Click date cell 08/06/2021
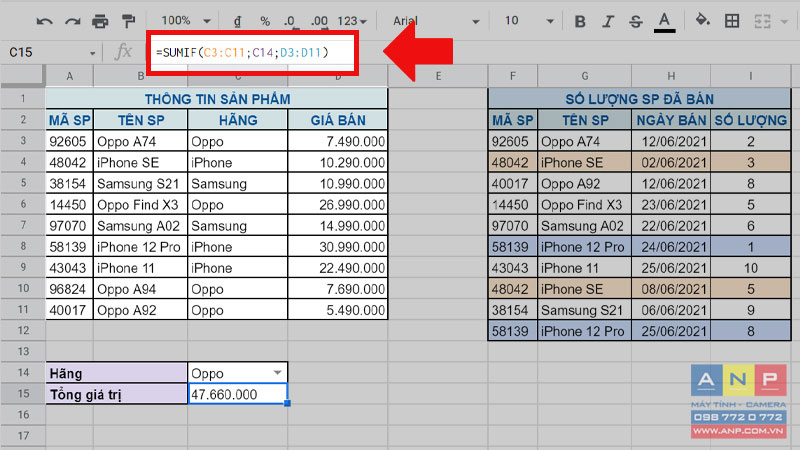 point(671,289)
